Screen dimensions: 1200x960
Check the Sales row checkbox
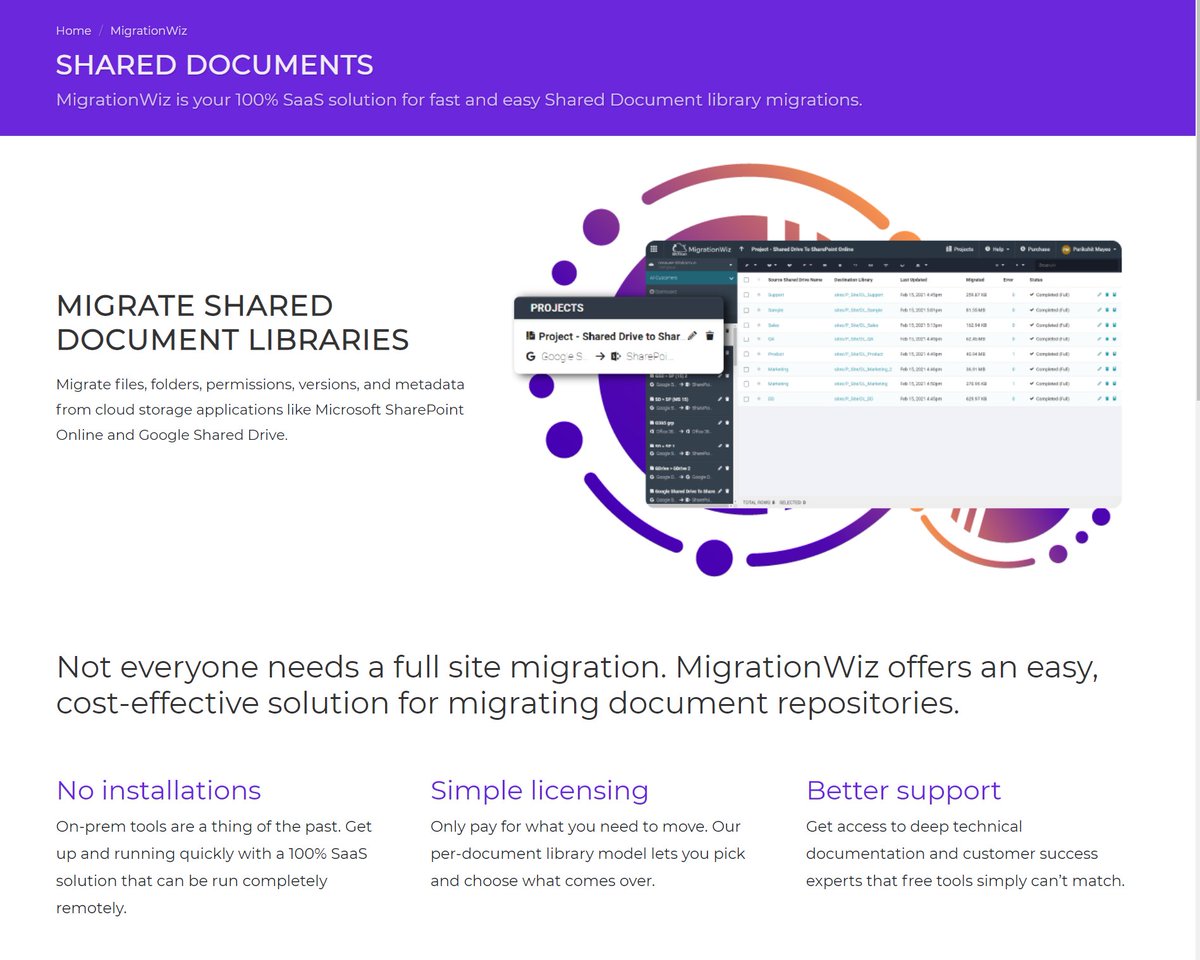pos(746,325)
